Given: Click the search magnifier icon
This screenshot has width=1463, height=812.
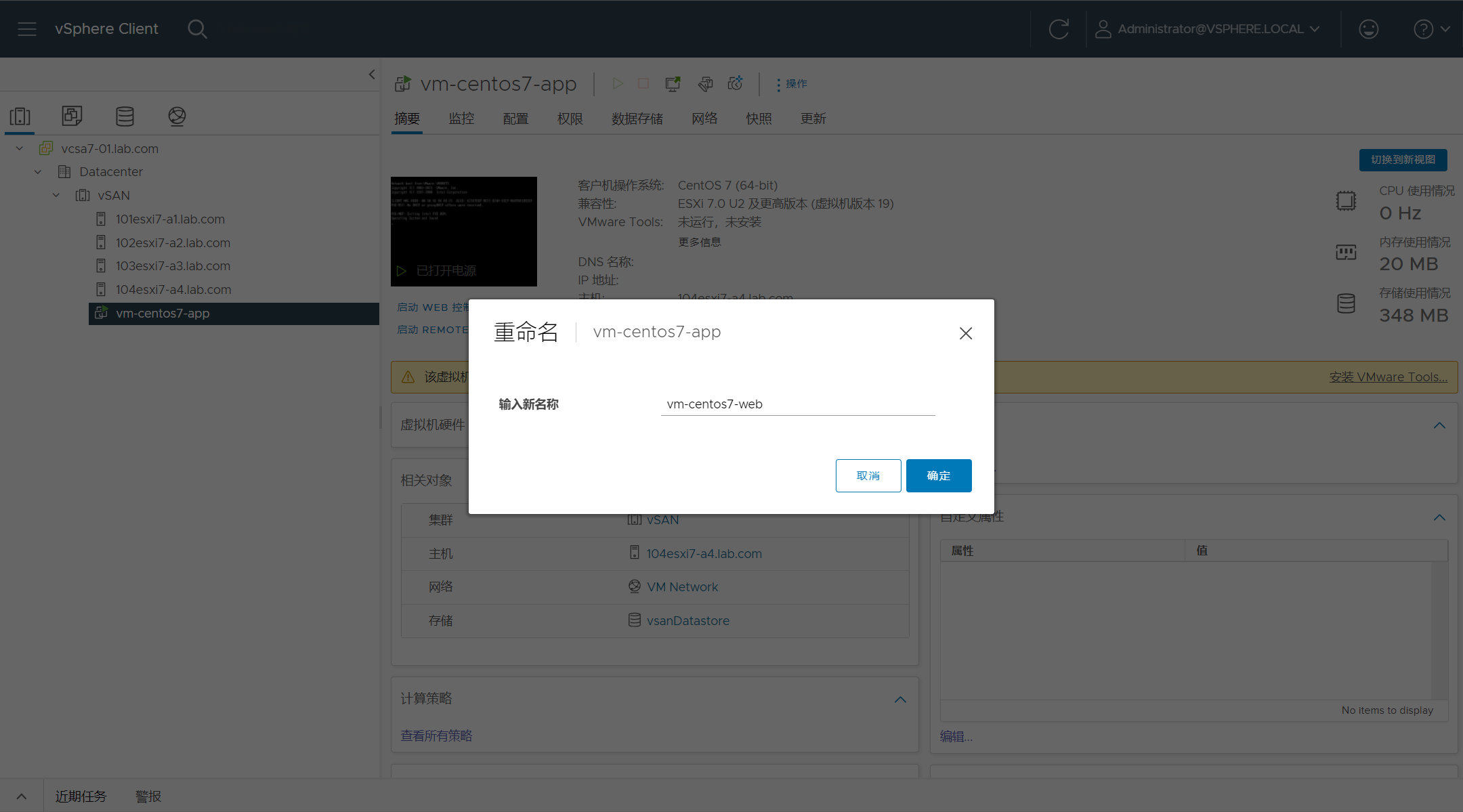Looking at the screenshot, I should click(x=197, y=29).
